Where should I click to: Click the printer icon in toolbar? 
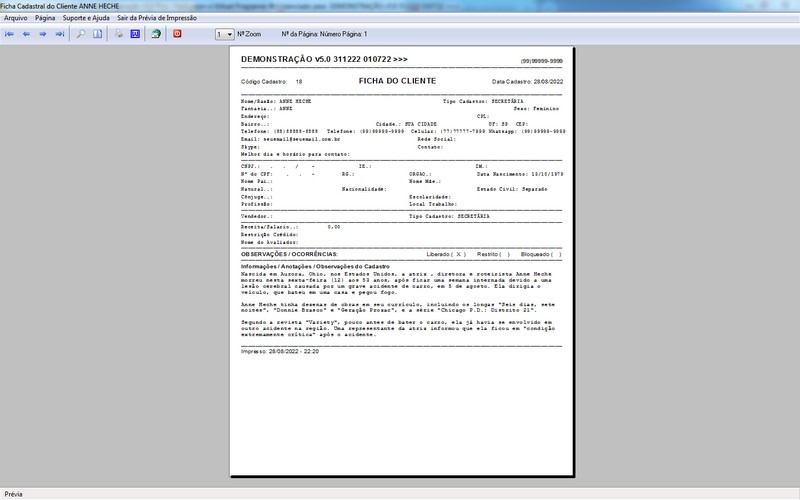[118, 34]
